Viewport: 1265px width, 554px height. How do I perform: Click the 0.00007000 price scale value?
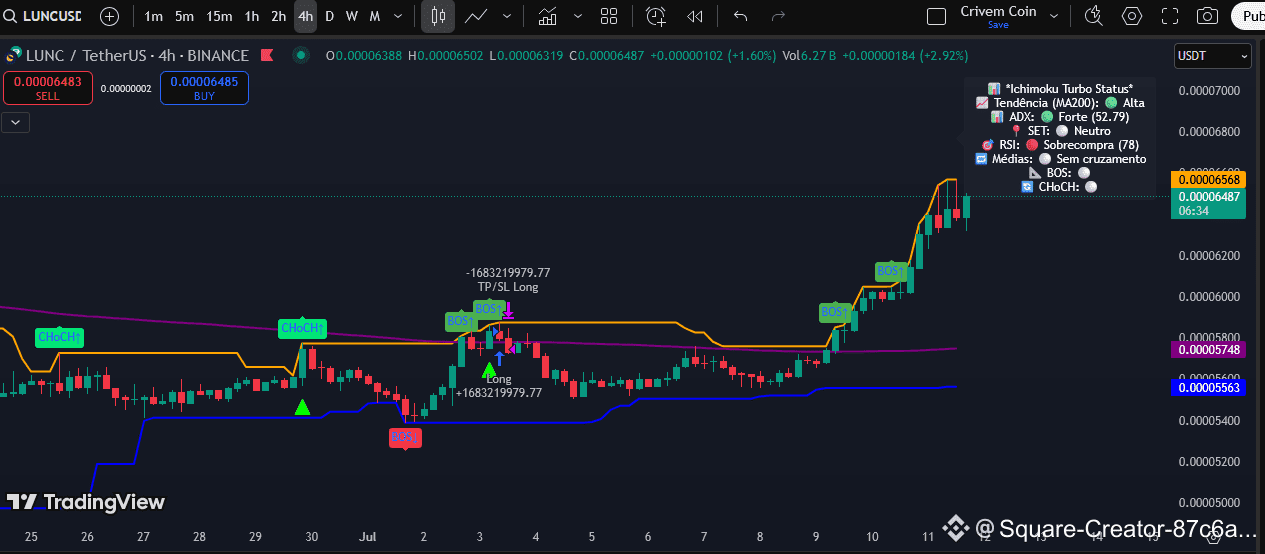click(1209, 91)
